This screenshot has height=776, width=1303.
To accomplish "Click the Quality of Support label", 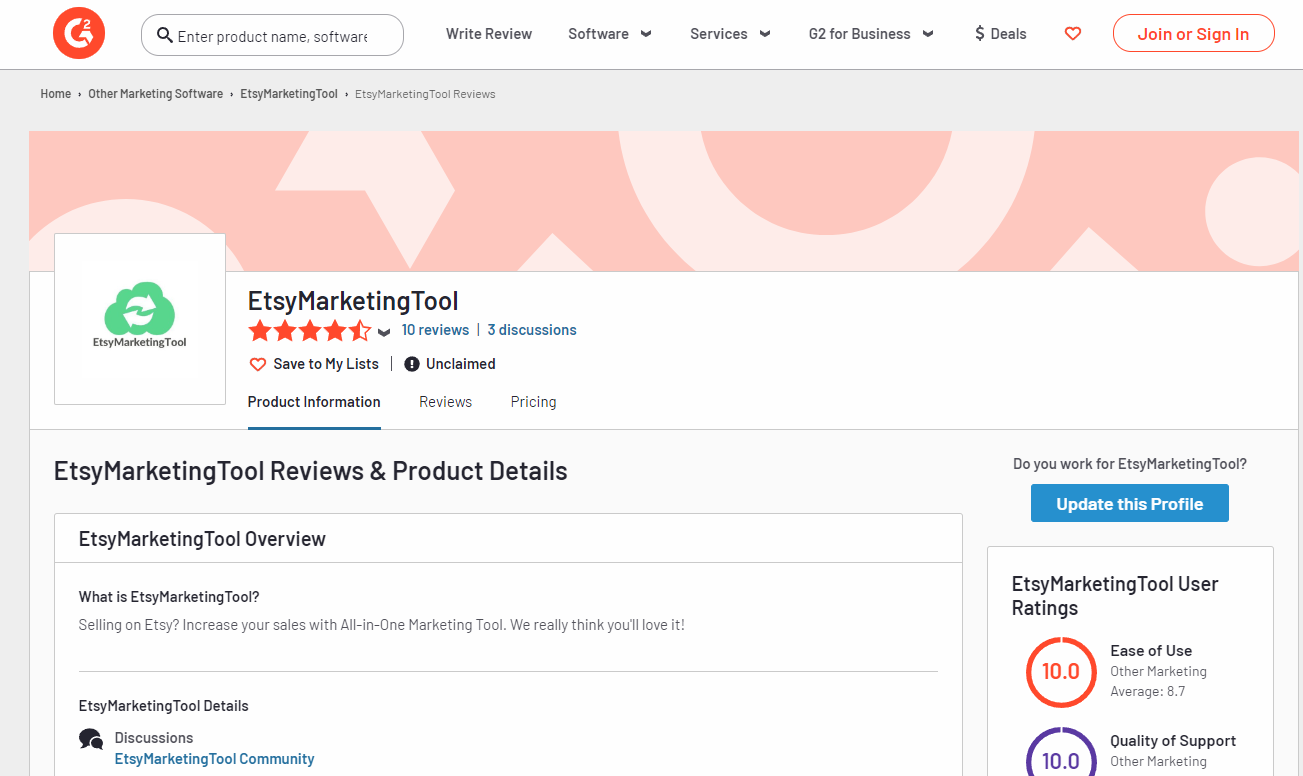I will [1173, 741].
